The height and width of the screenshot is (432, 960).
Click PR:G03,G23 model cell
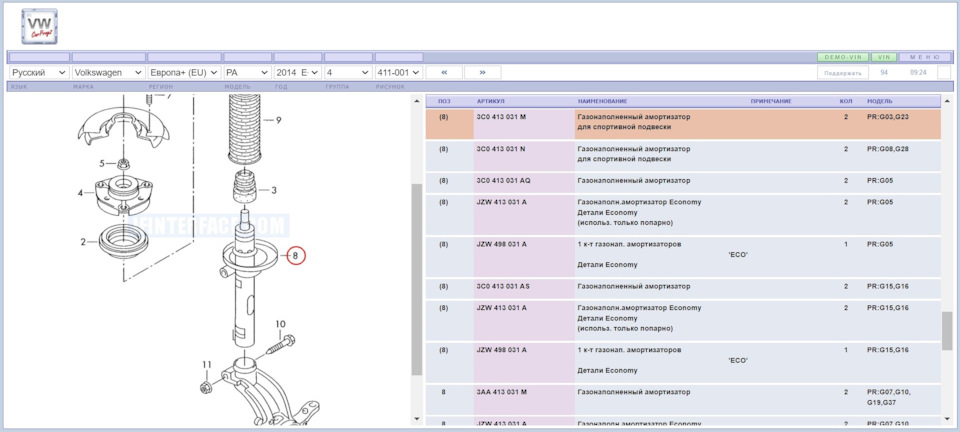pos(888,116)
